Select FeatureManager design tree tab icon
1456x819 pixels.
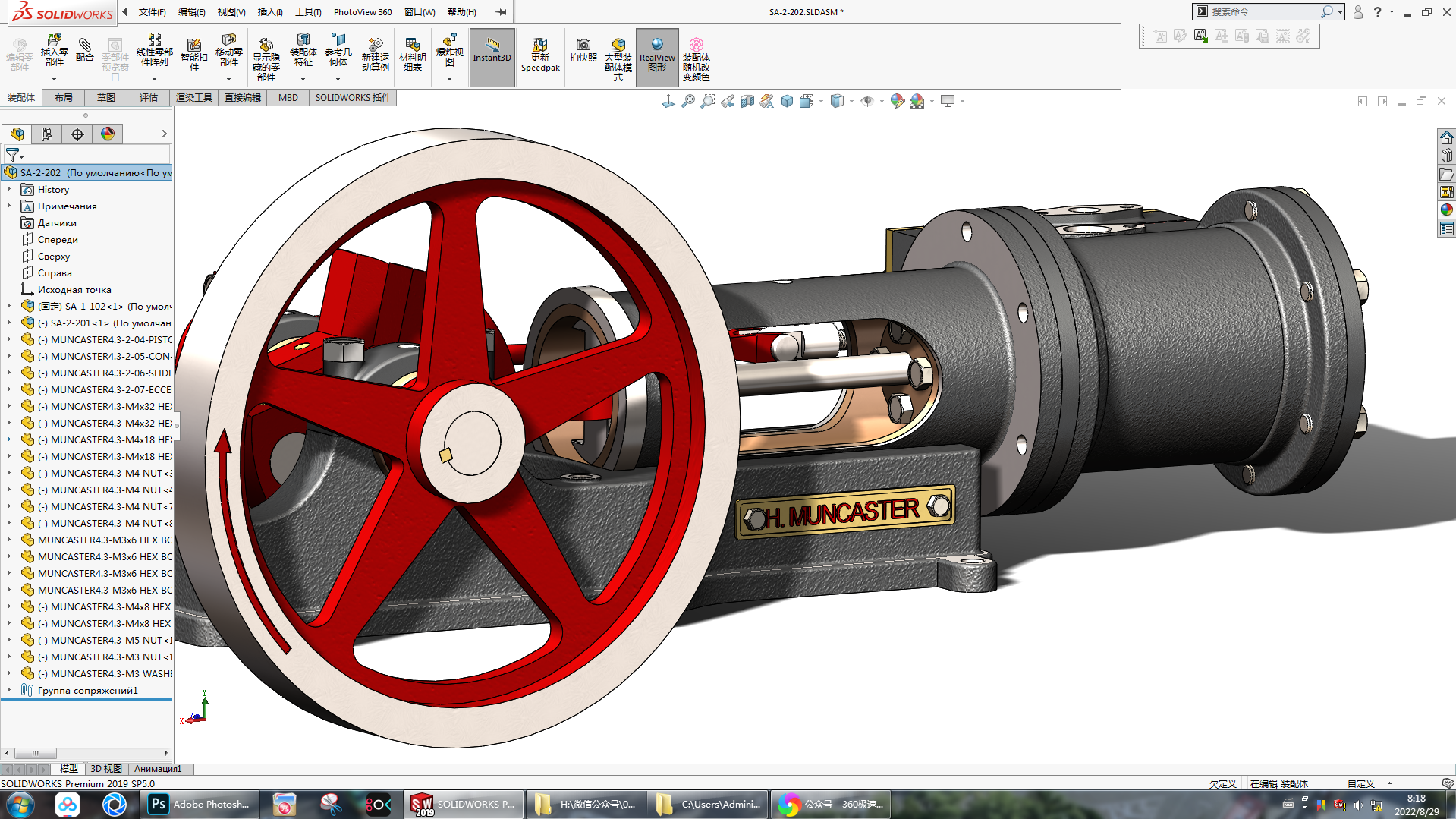[17, 134]
